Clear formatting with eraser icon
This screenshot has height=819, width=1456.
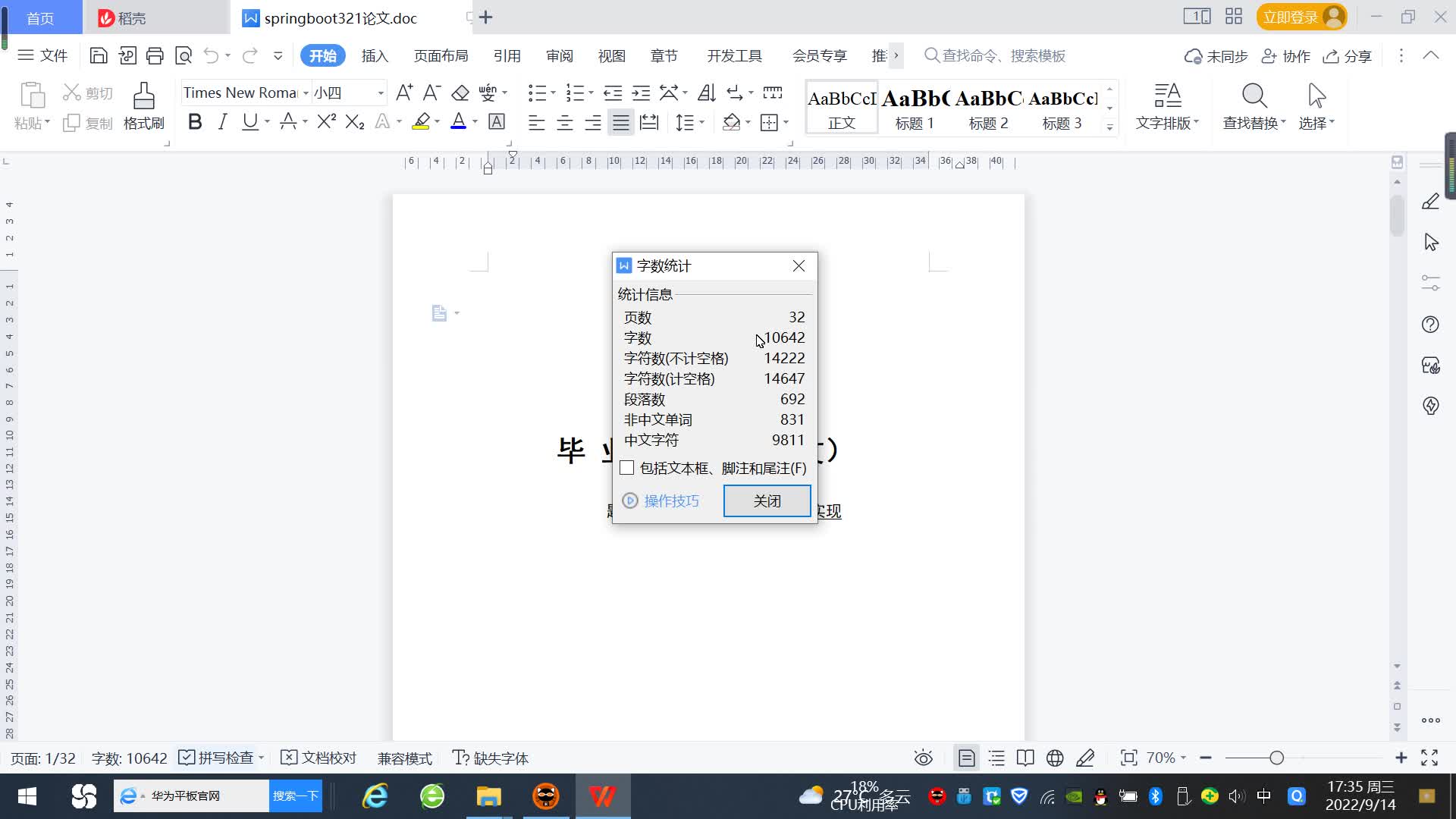pos(460,93)
